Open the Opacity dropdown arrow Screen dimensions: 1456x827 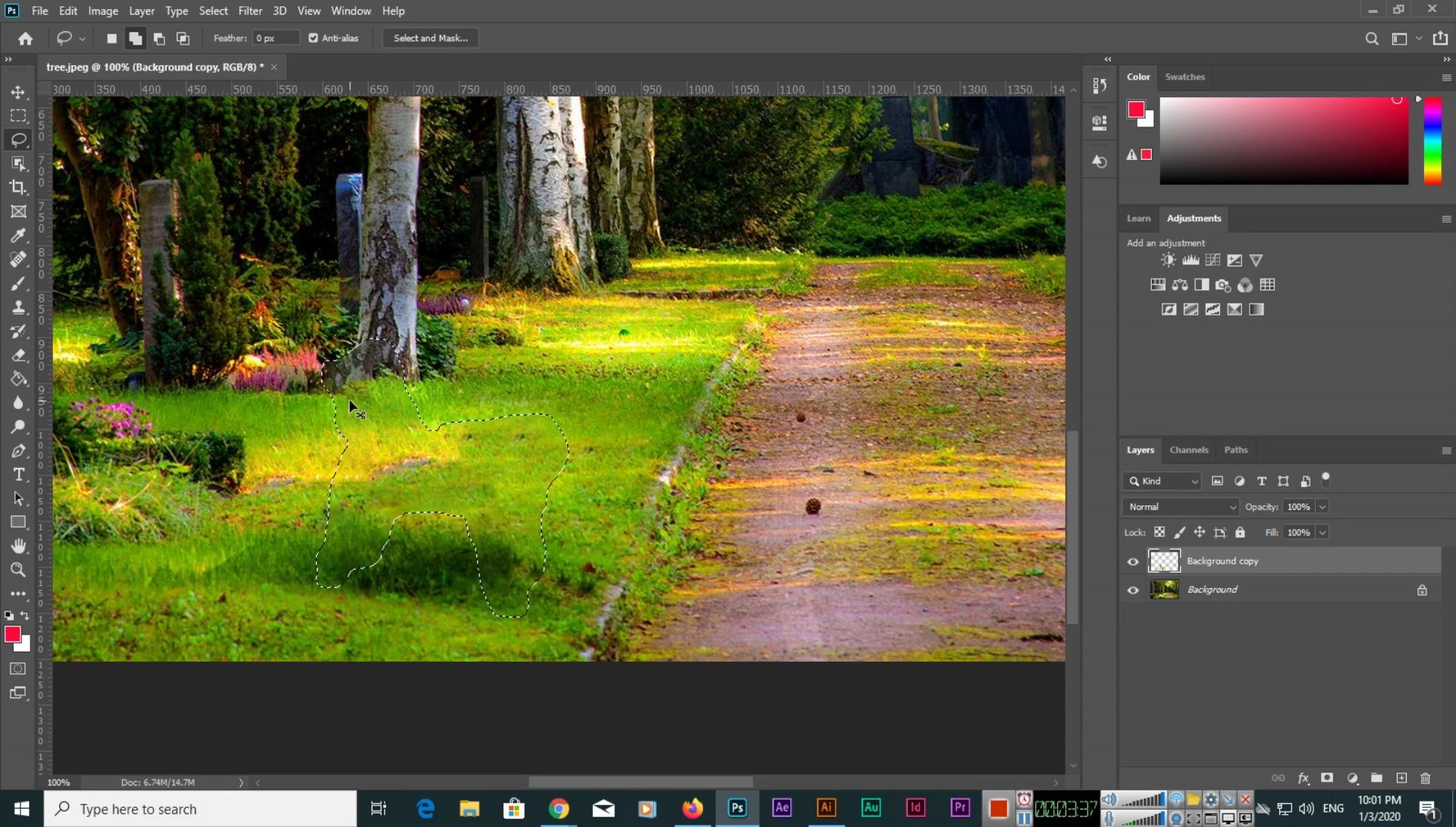(1323, 507)
